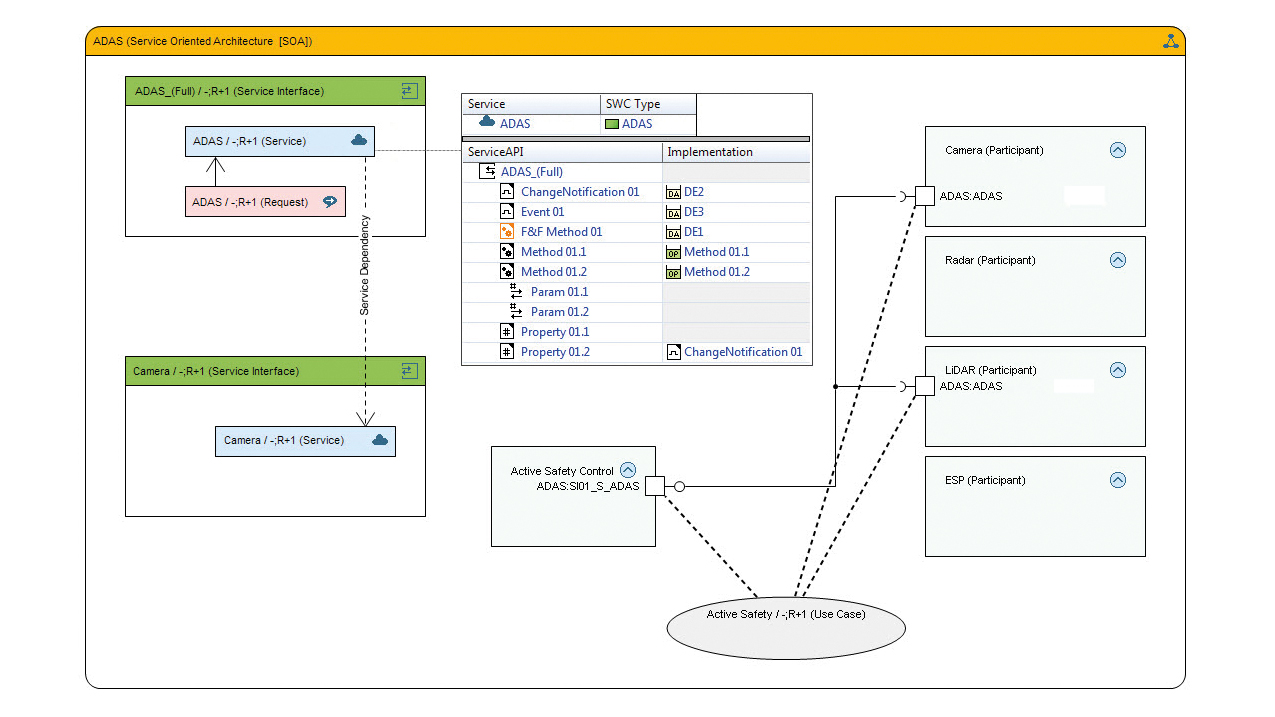The height and width of the screenshot is (717, 1275).
Task: Select the ADAS:ADAS port on LiDAR participant
Action: tap(925, 386)
